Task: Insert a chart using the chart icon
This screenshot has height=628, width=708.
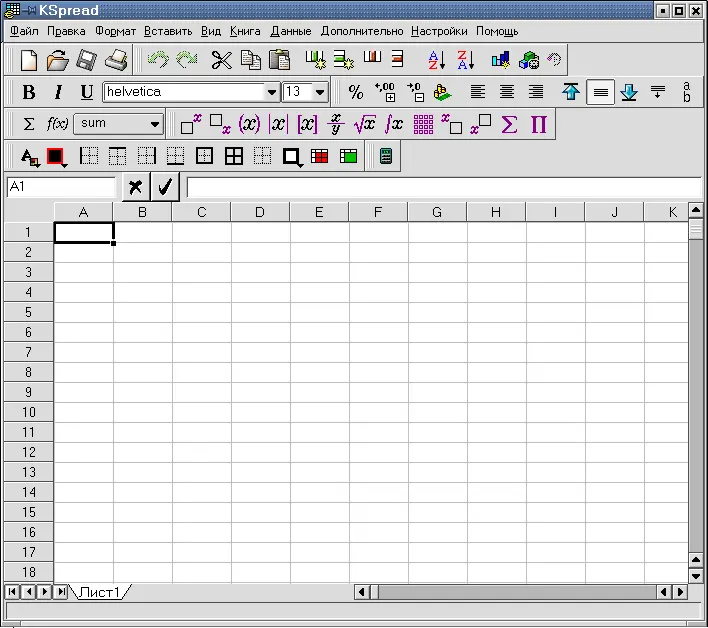Action: coord(501,60)
